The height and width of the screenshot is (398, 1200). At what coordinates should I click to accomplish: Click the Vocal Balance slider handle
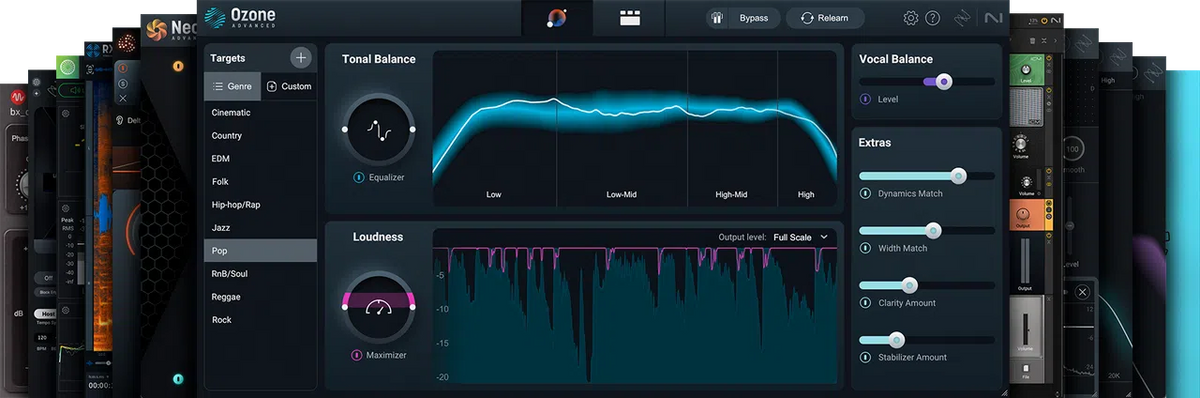tap(943, 81)
